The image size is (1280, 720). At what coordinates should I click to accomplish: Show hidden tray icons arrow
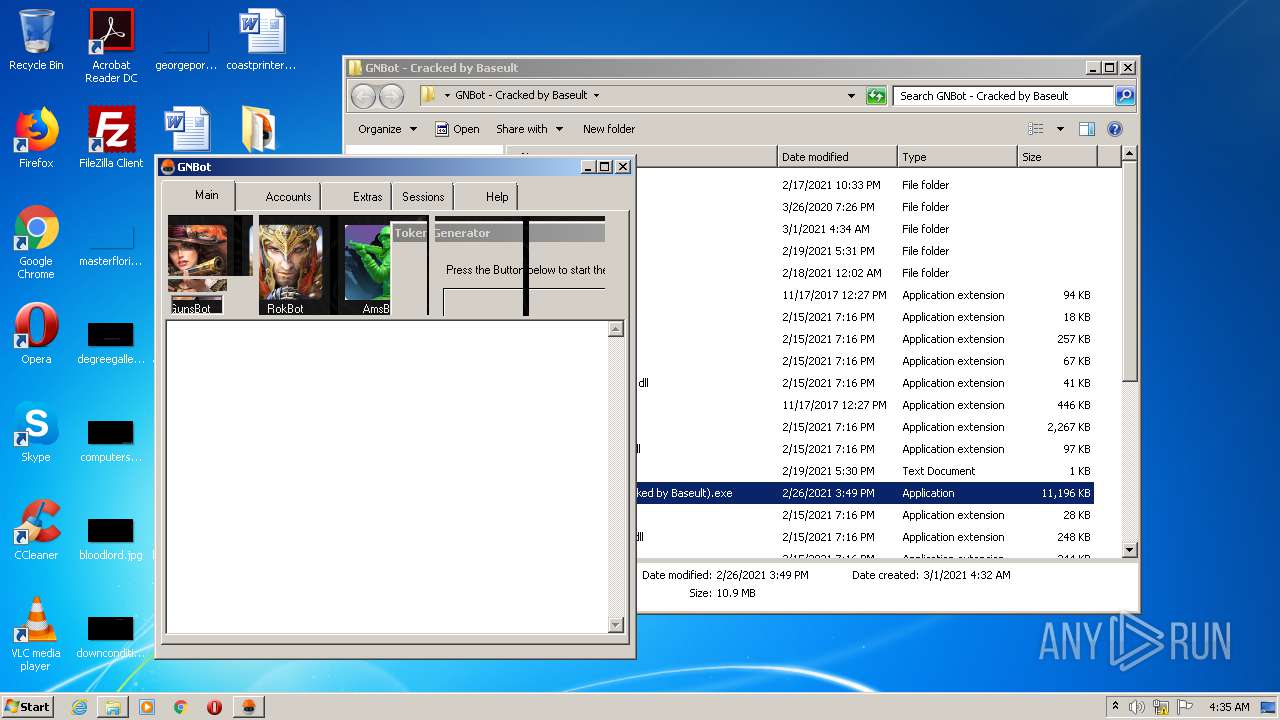coord(1115,706)
